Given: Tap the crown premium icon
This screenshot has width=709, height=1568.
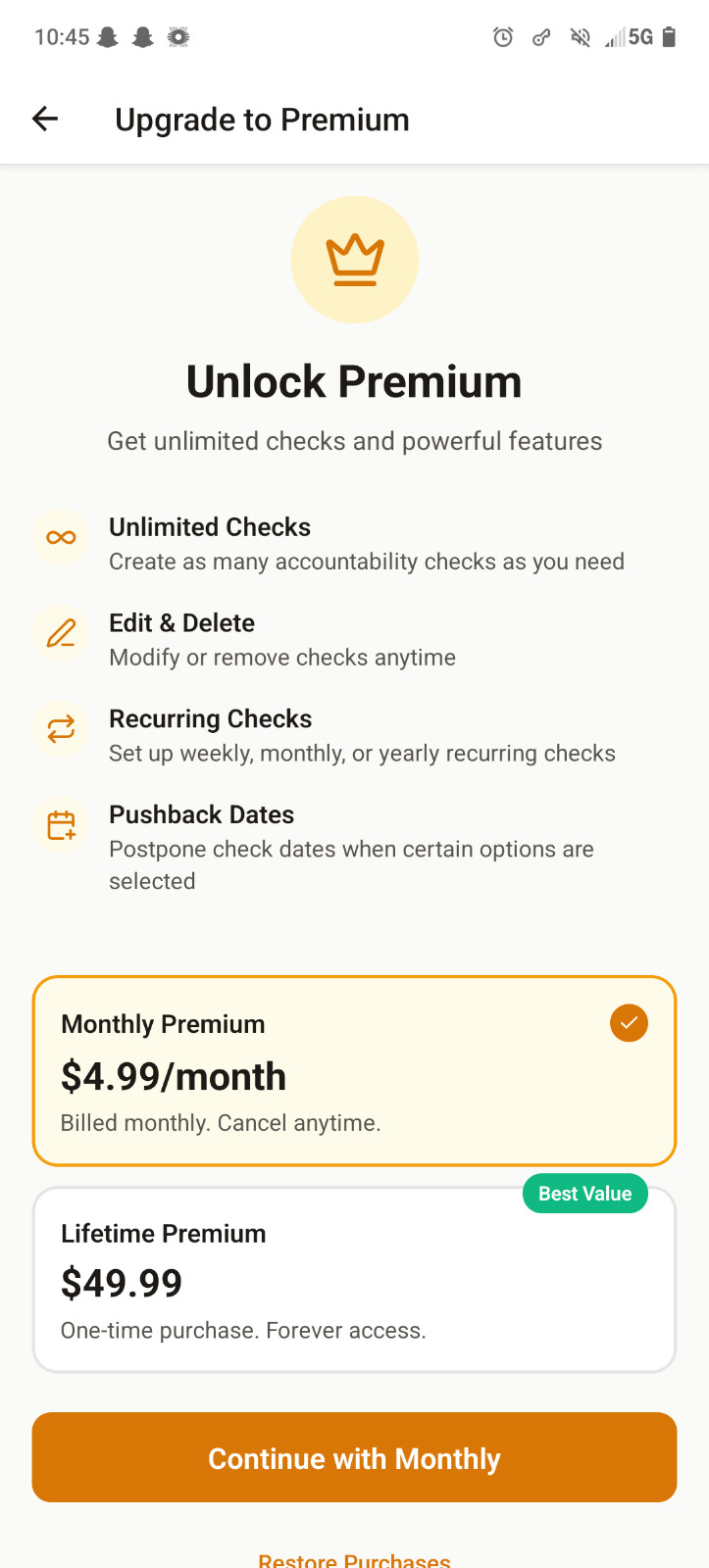Looking at the screenshot, I should [x=355, y=260].
